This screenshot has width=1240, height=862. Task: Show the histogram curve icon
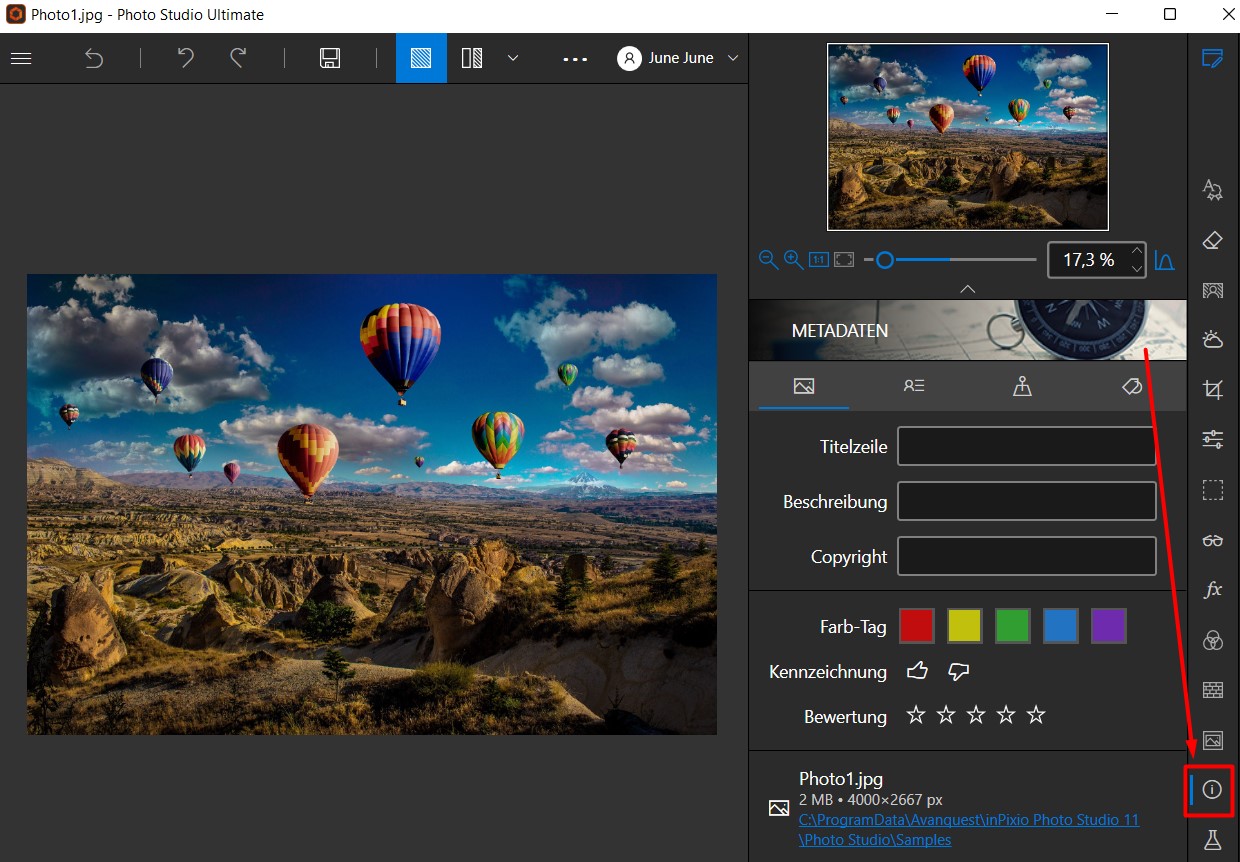click(1164, 260)
